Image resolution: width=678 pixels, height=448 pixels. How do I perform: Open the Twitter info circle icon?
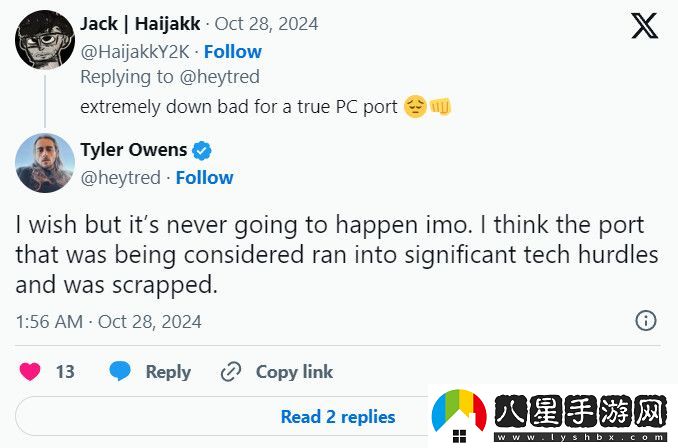646,321
